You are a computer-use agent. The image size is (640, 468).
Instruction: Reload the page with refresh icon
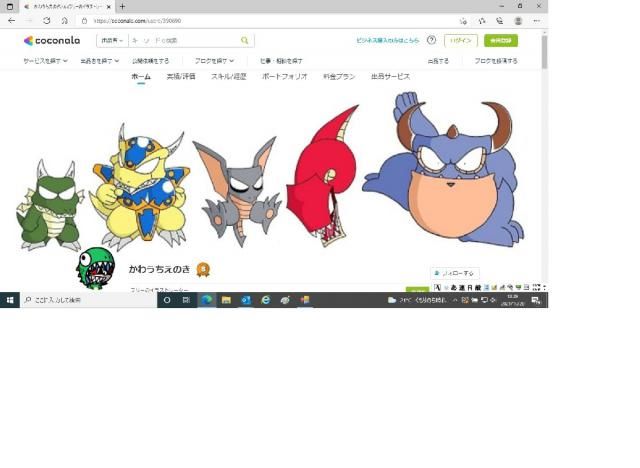(47, 21)
